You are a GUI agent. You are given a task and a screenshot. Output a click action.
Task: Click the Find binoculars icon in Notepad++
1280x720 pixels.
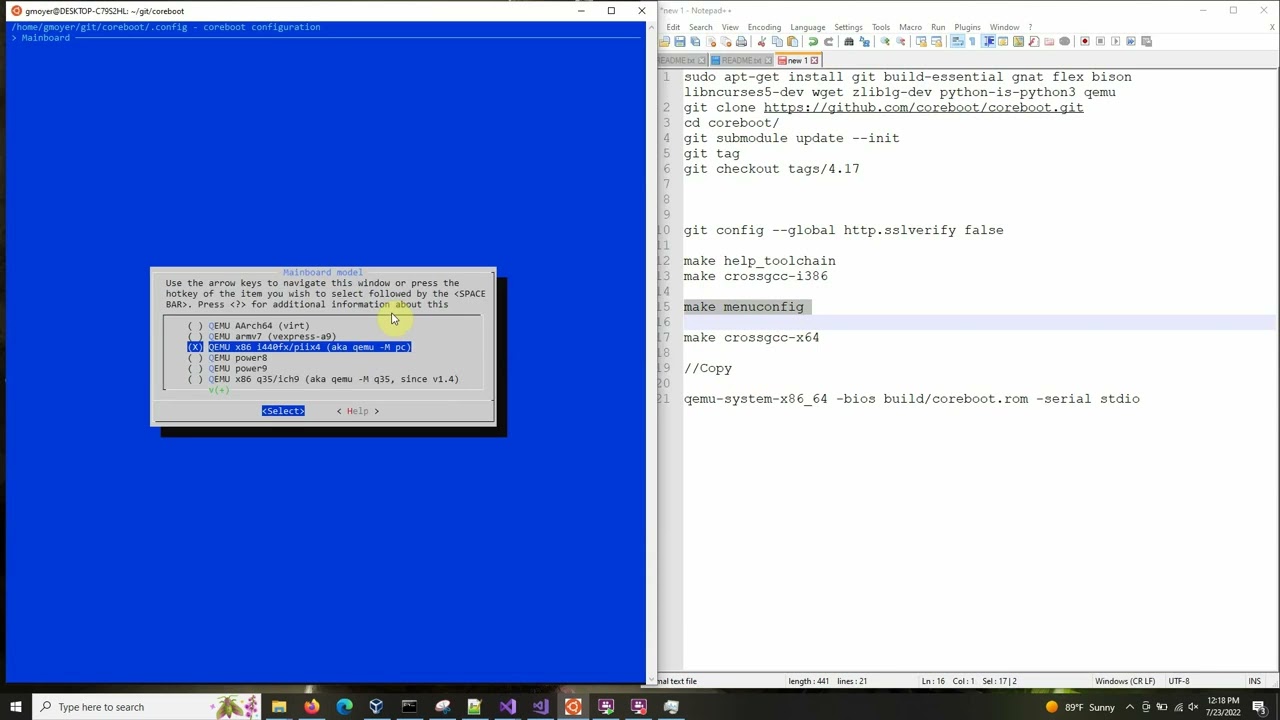[849, 41]
